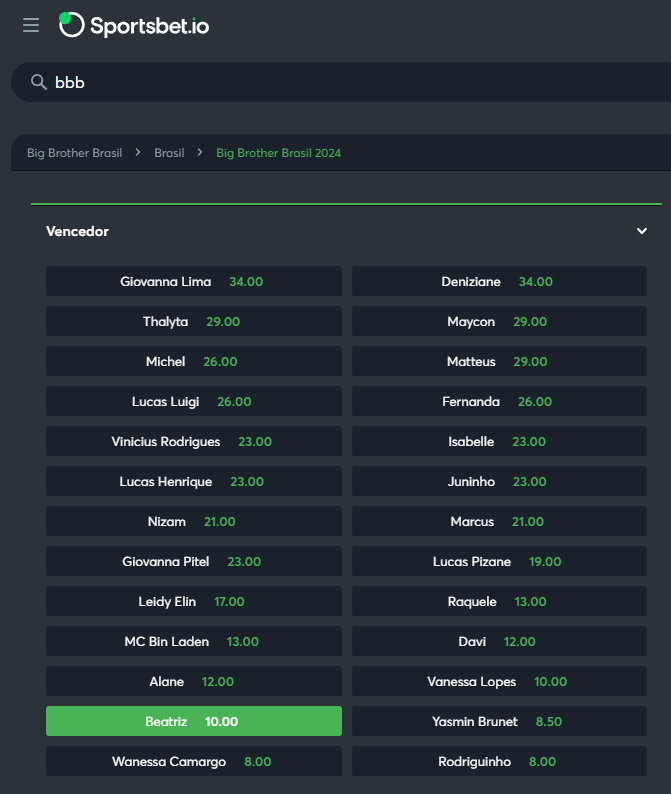Select Giovanna Lima at odds 34.00
This screenshot has height=794, width=671.
click(193, 281)
